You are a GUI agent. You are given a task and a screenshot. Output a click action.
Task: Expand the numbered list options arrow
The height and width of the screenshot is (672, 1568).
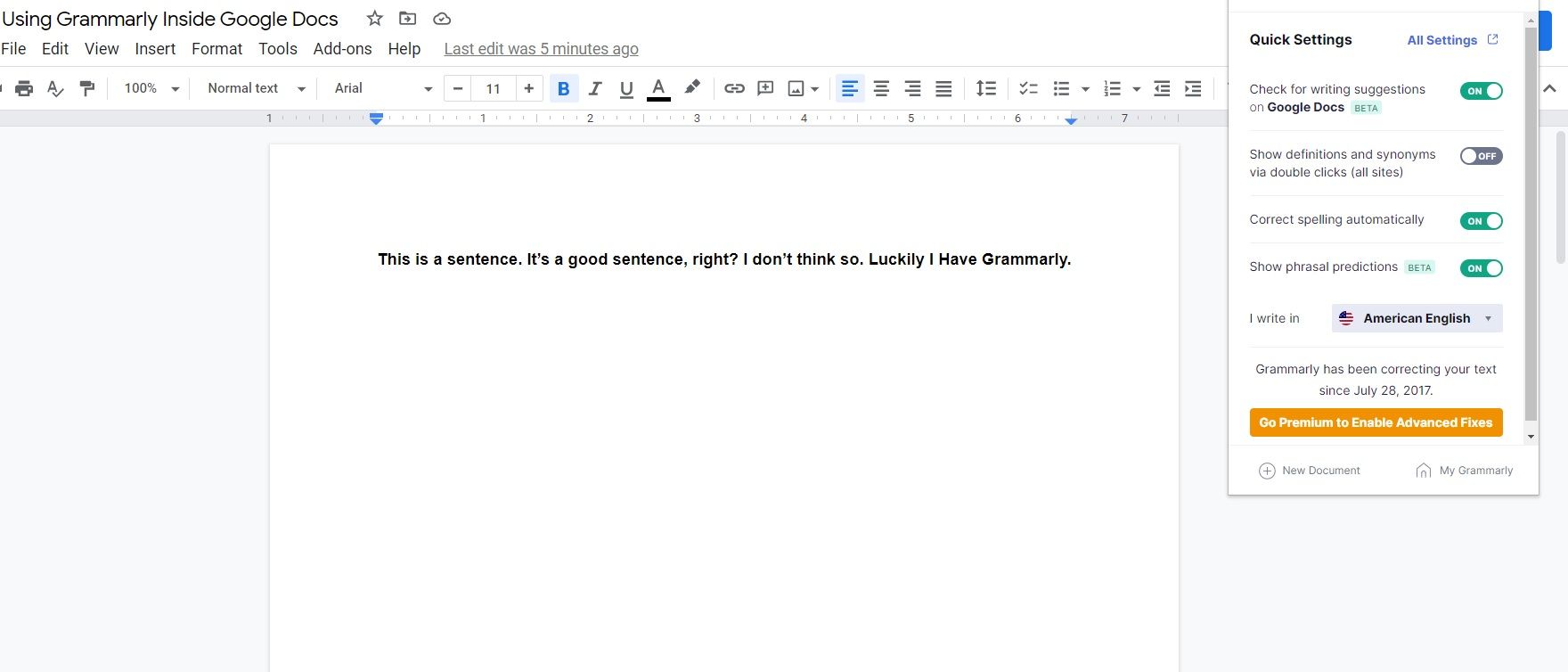click(1136, 89)
